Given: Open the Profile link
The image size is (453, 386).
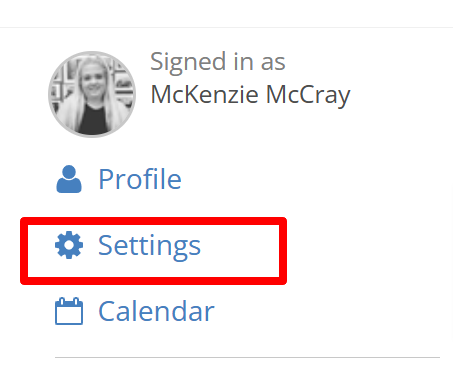Looking at the screenshot, I should (x=119, y=179).
